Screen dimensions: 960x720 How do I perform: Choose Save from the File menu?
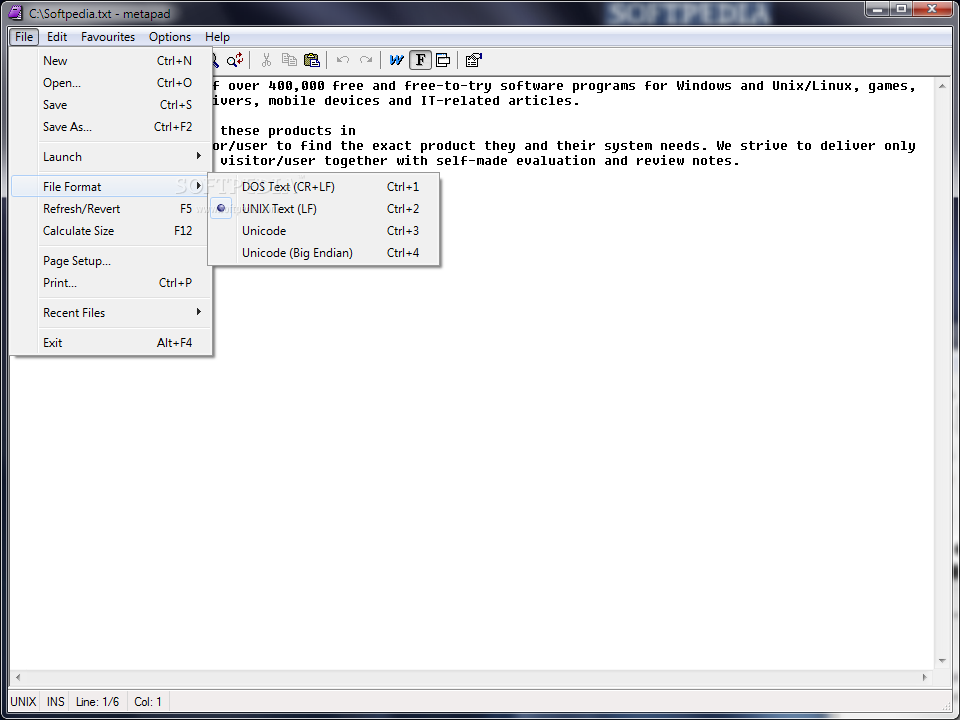click(x=111, y=105)
